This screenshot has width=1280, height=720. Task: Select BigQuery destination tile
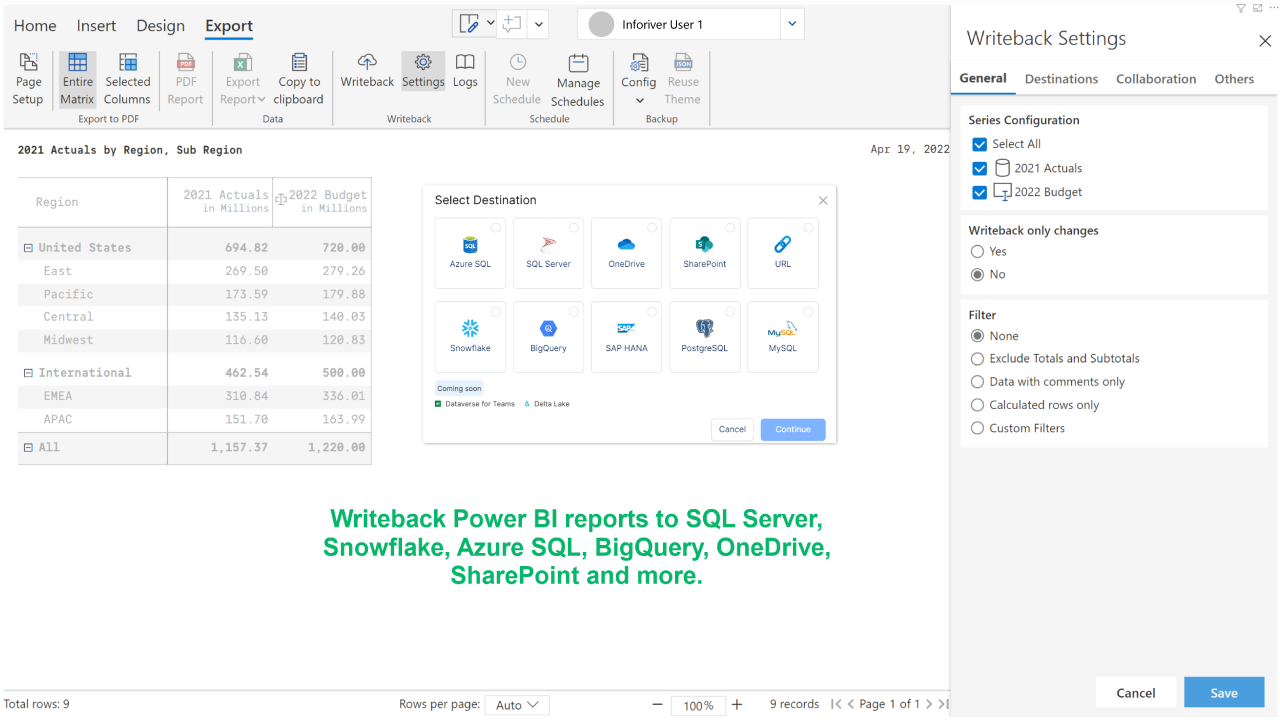548,337
